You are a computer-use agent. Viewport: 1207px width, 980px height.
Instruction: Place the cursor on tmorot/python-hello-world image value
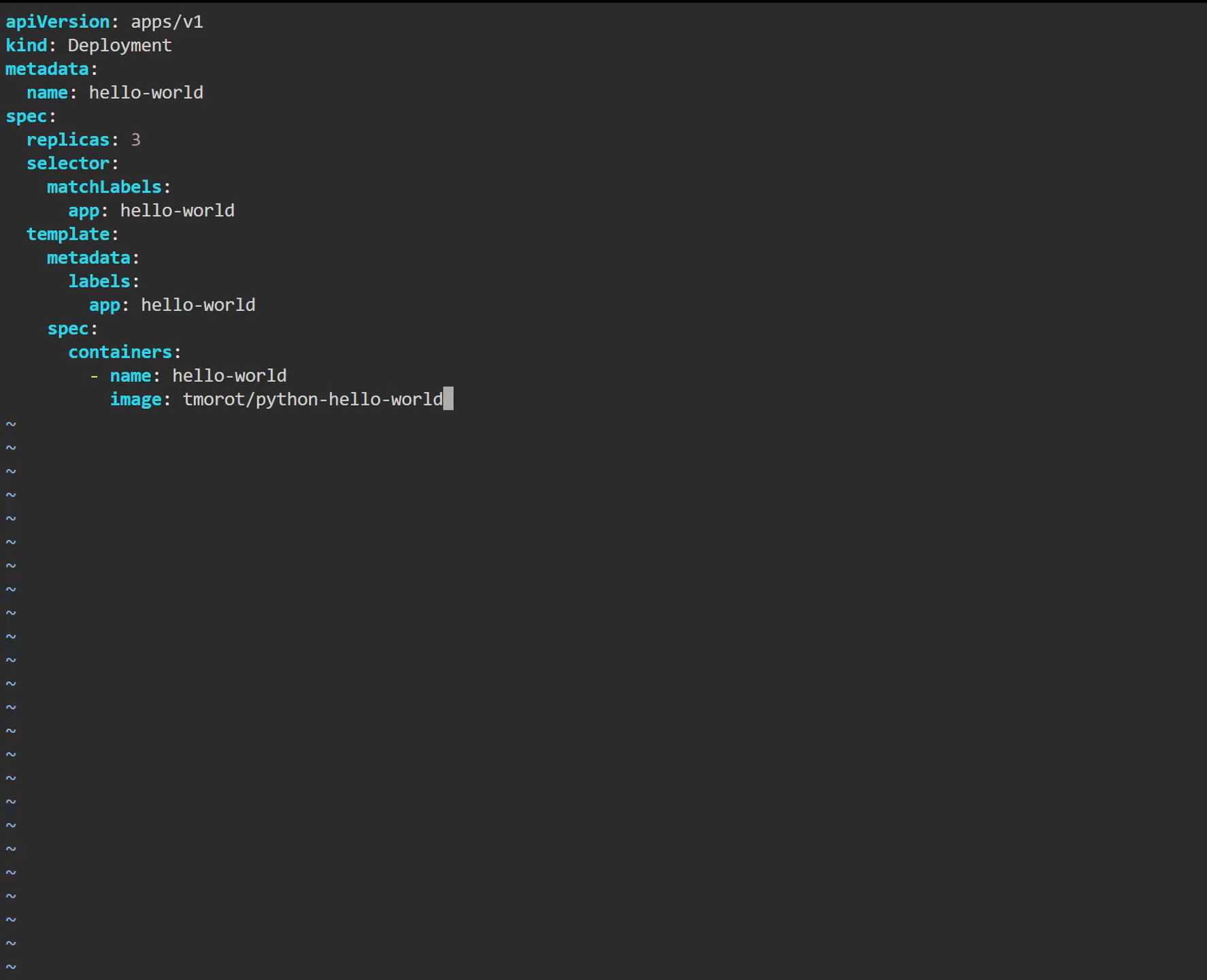[312, 399]
